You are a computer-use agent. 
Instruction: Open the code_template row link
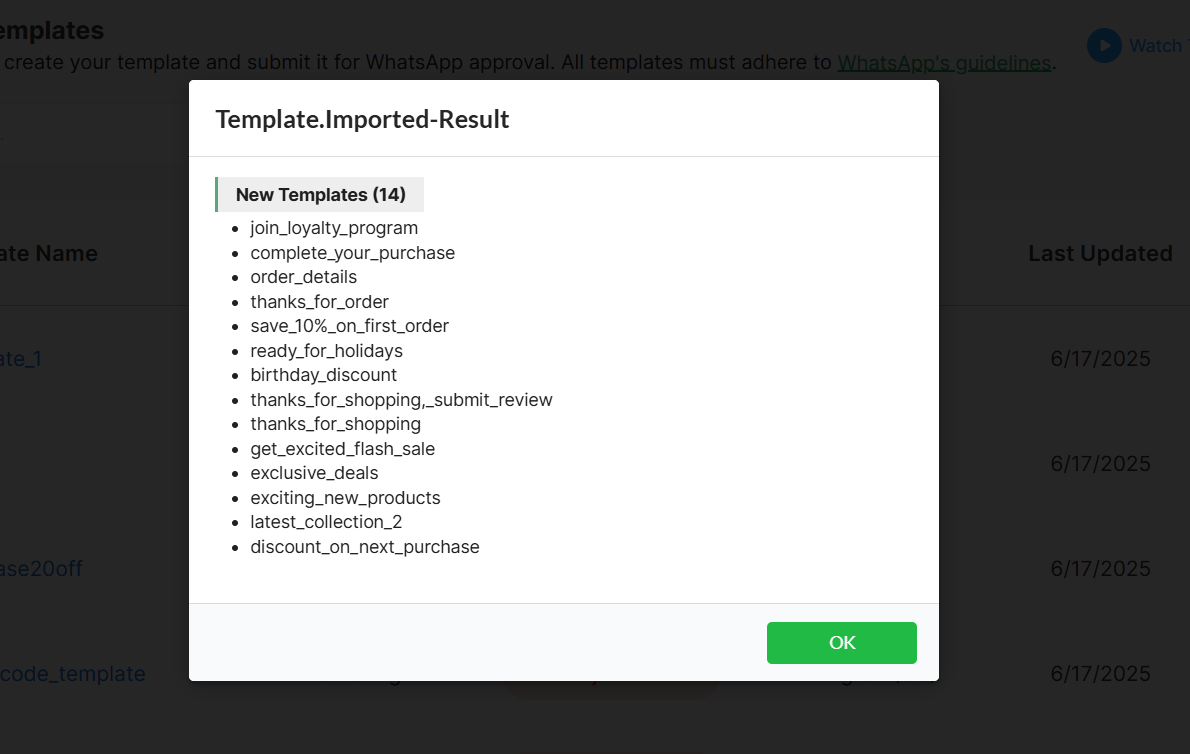pos(73,674)
